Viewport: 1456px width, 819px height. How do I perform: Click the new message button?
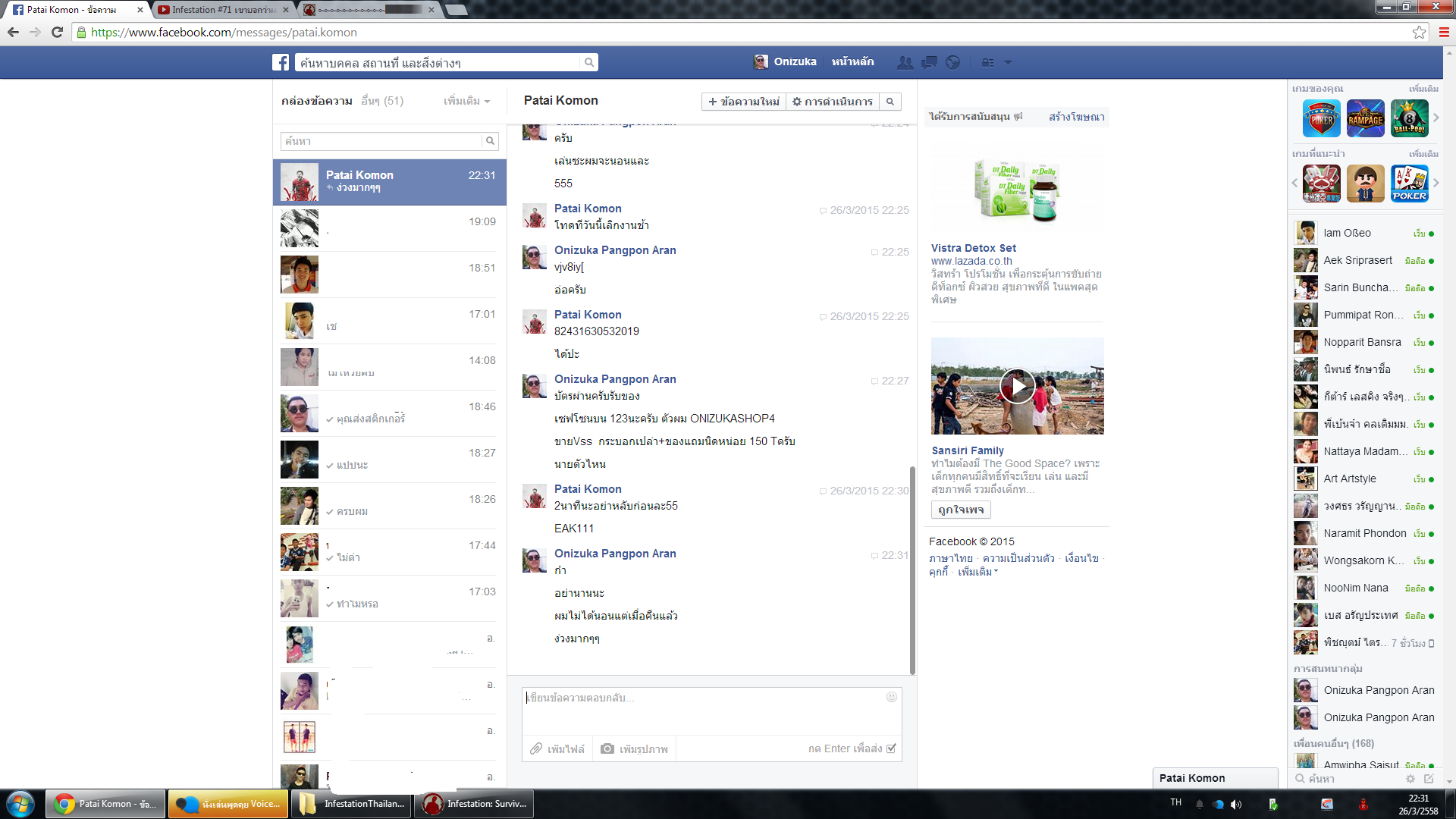[743, 102]
